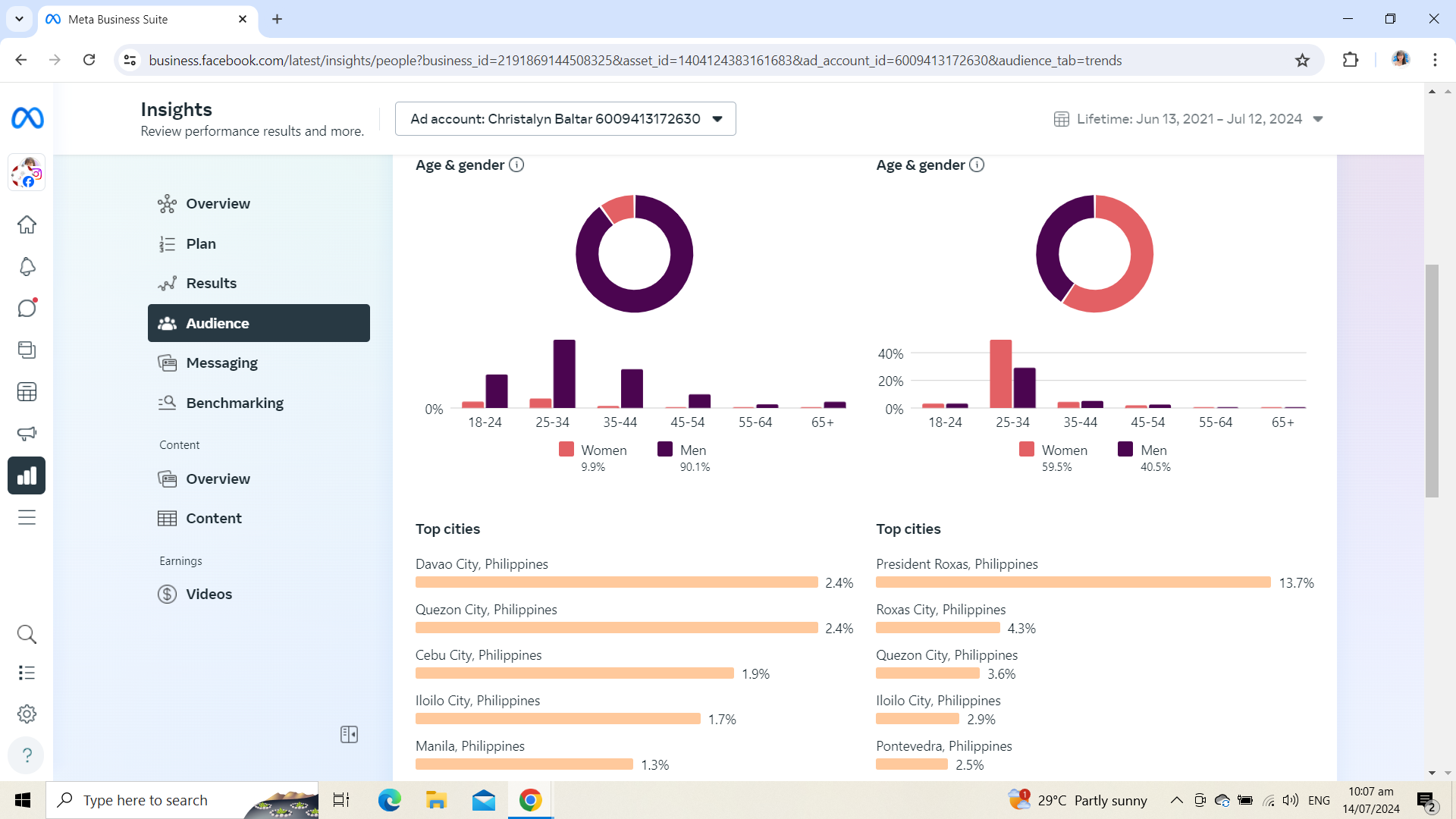The image size is (1456, 819).
Task: Open the Videos earnings item
Action: [259, 594]
